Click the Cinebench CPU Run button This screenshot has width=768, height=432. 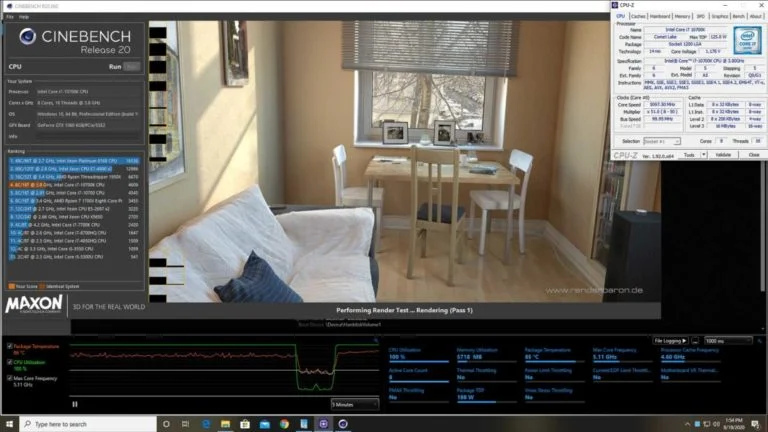(115, 67)
